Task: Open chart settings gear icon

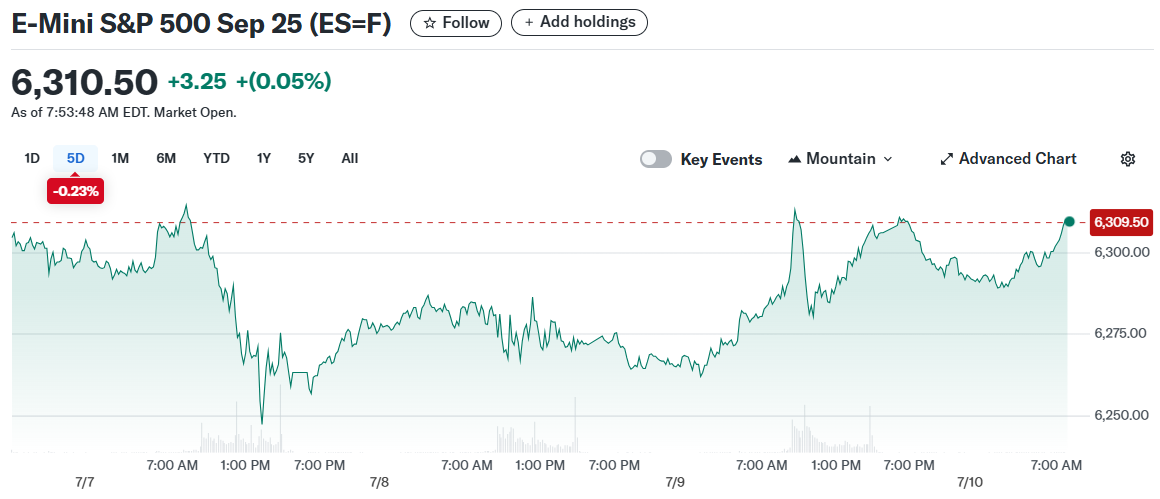Action: coord(1127,159)
